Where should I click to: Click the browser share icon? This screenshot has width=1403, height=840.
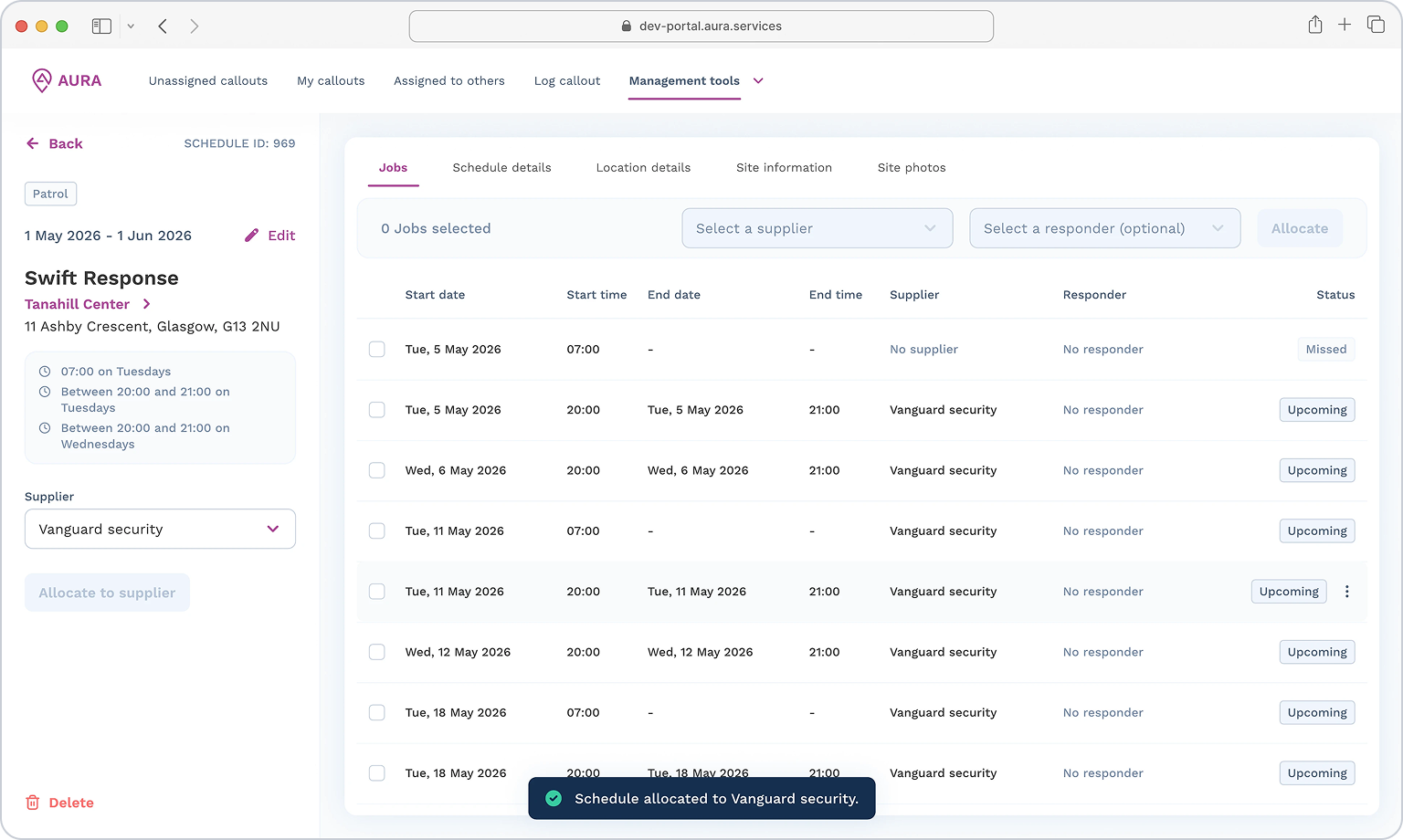click(x=1315, y=25)
